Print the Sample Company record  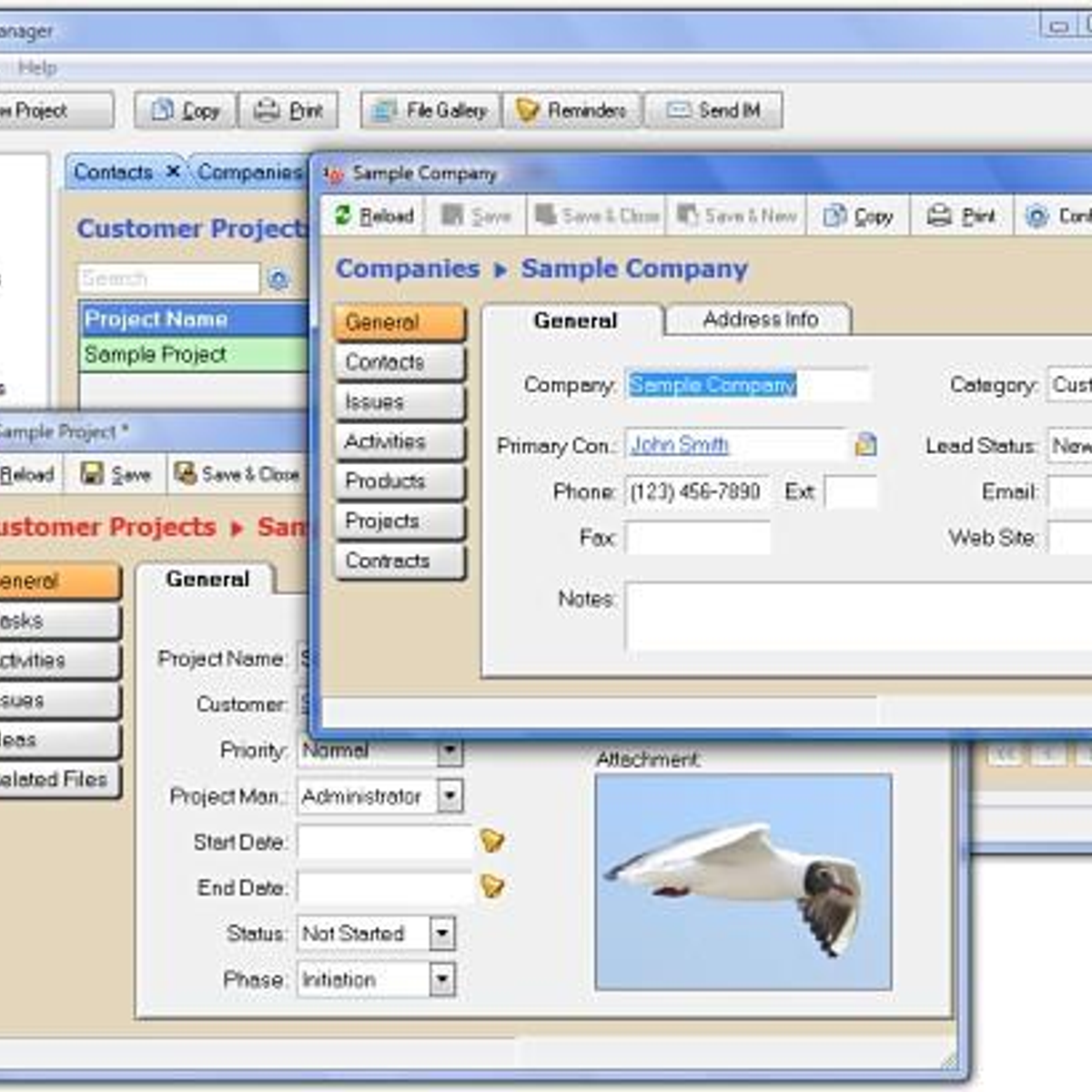pyautogui.click(x=961, y=217)
